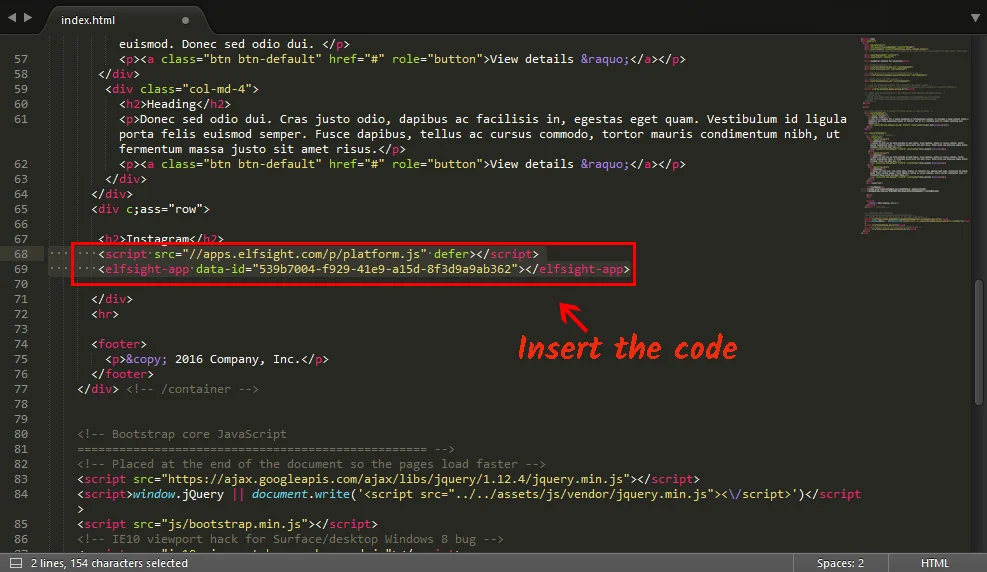Click line number 68 in gutter
Screen dimensions: 987x572
click(x=21, y=254)
